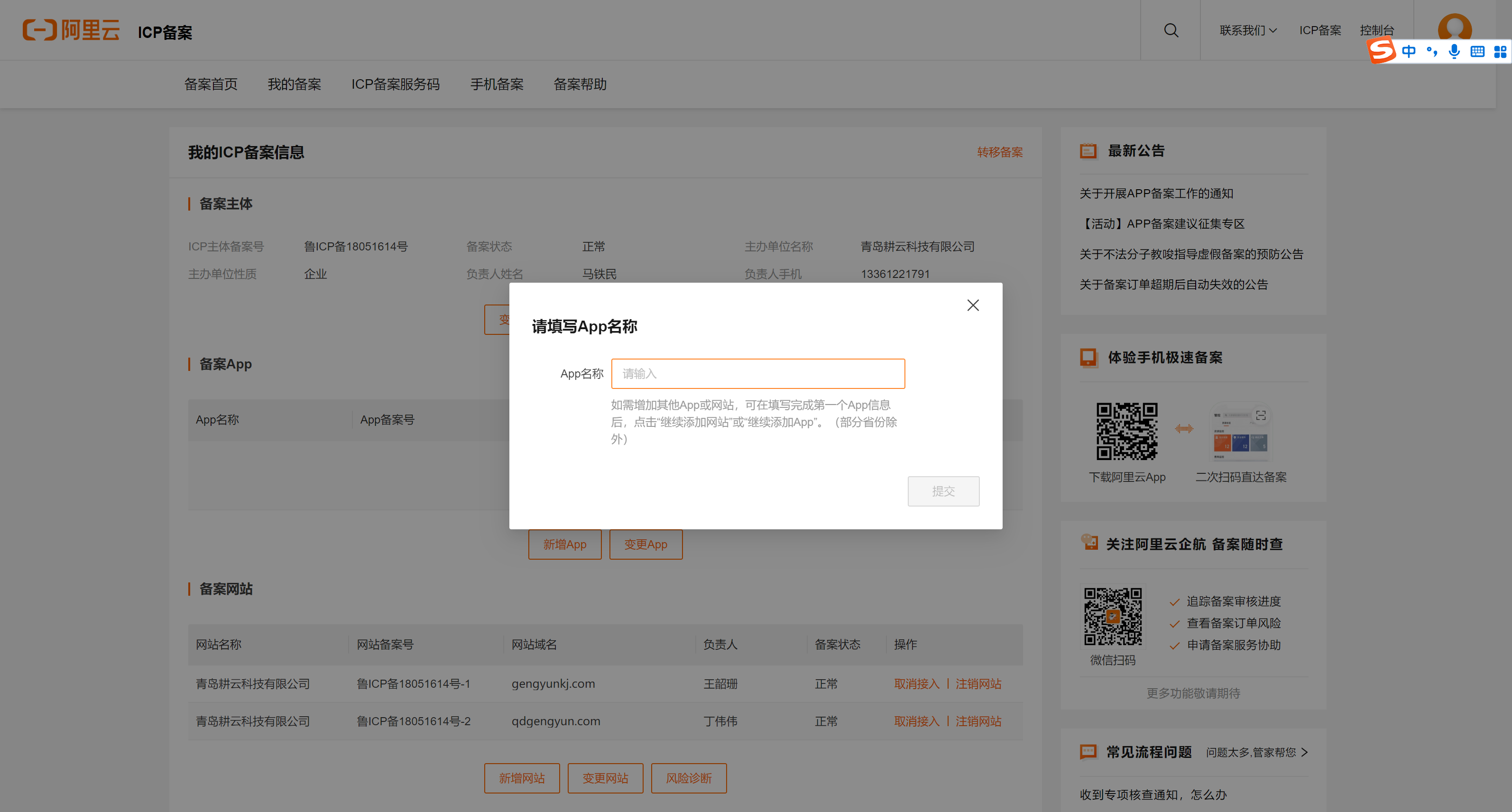Image resolution: width=1512 pixels, height=812 pixels.
Task: Open 关于不法分子教唆指导虚假备案的预防公告
Action: tap(1191, 254)
